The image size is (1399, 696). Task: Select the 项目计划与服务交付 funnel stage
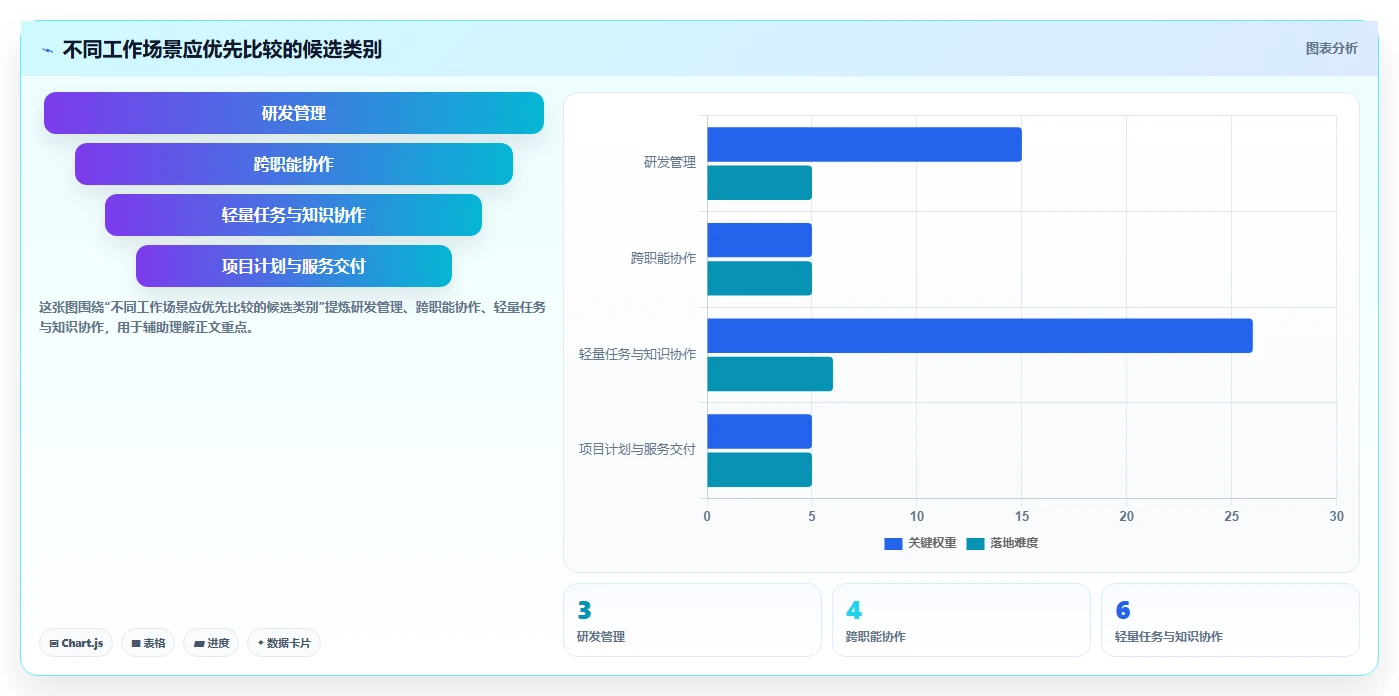(294, 266)
